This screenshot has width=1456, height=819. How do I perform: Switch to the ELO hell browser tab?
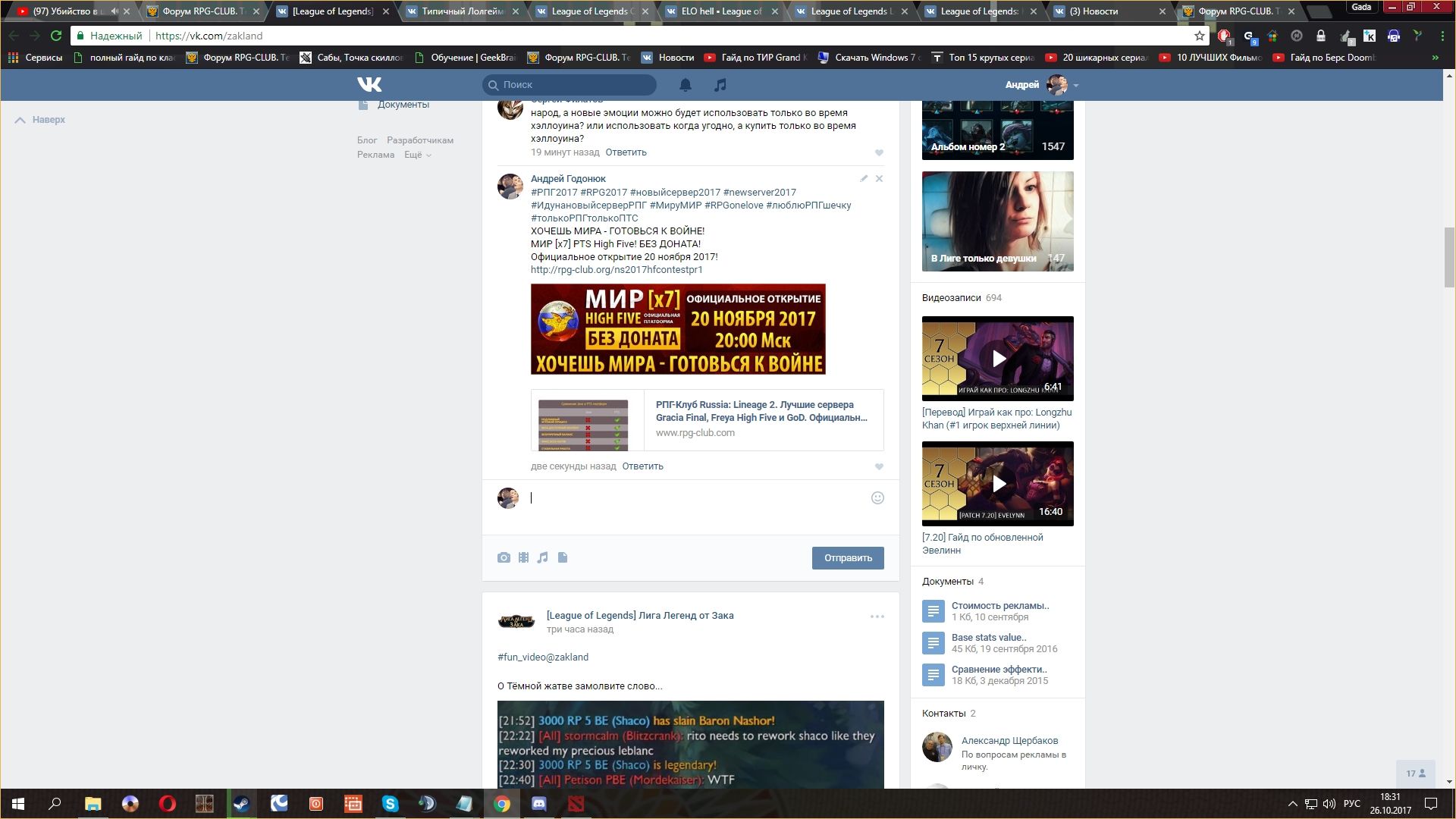pos(720,11)
